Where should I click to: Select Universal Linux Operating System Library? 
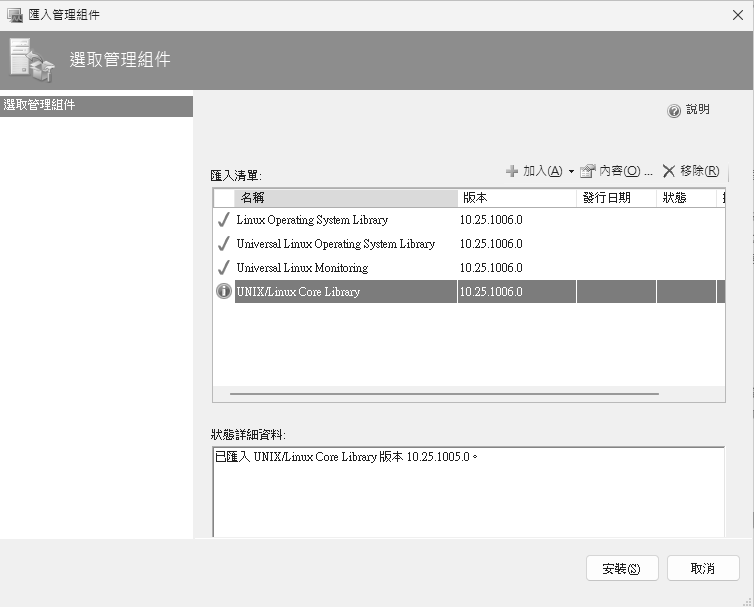(x=469, y=244)
